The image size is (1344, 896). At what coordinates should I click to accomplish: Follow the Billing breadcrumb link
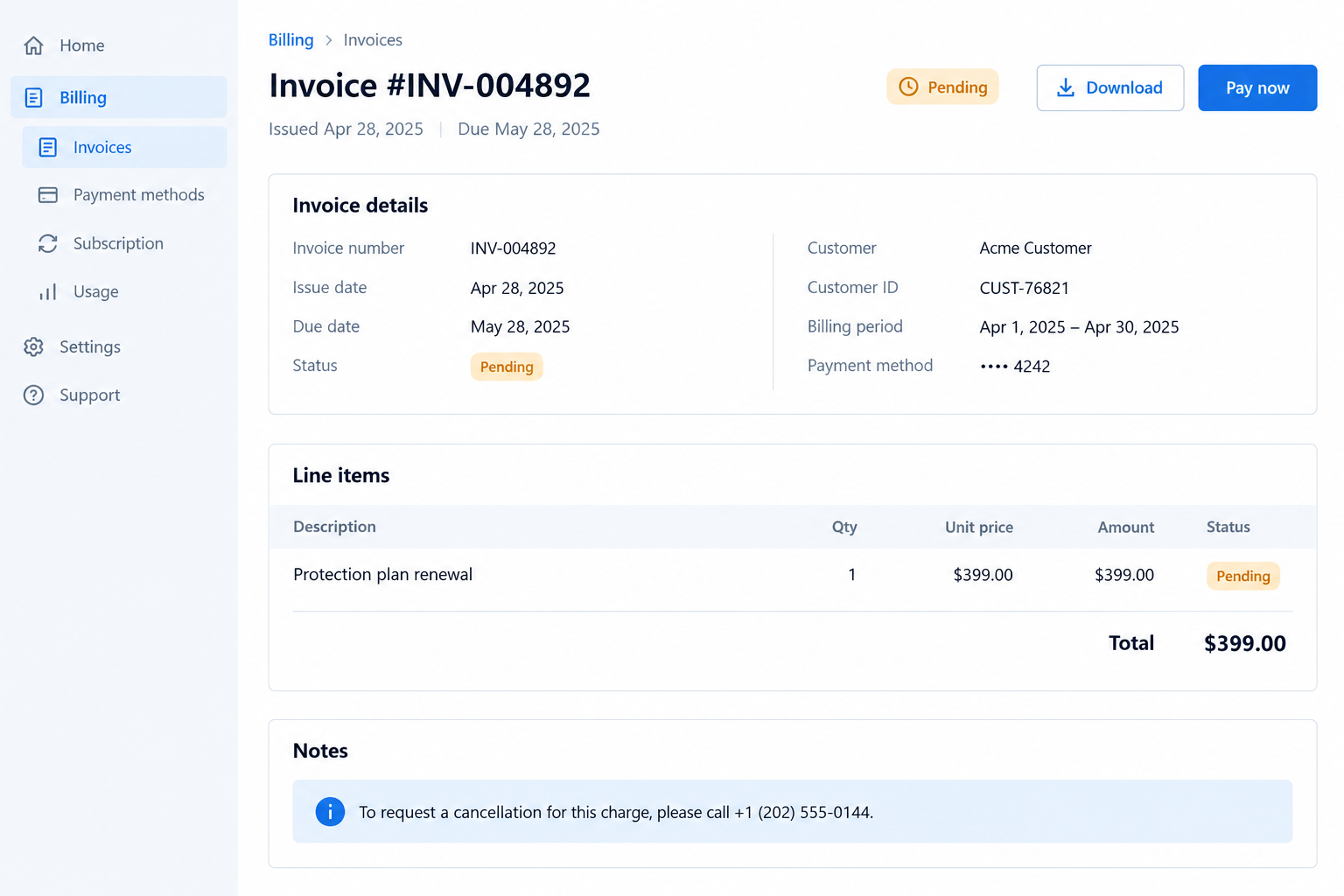pos(291,40)
